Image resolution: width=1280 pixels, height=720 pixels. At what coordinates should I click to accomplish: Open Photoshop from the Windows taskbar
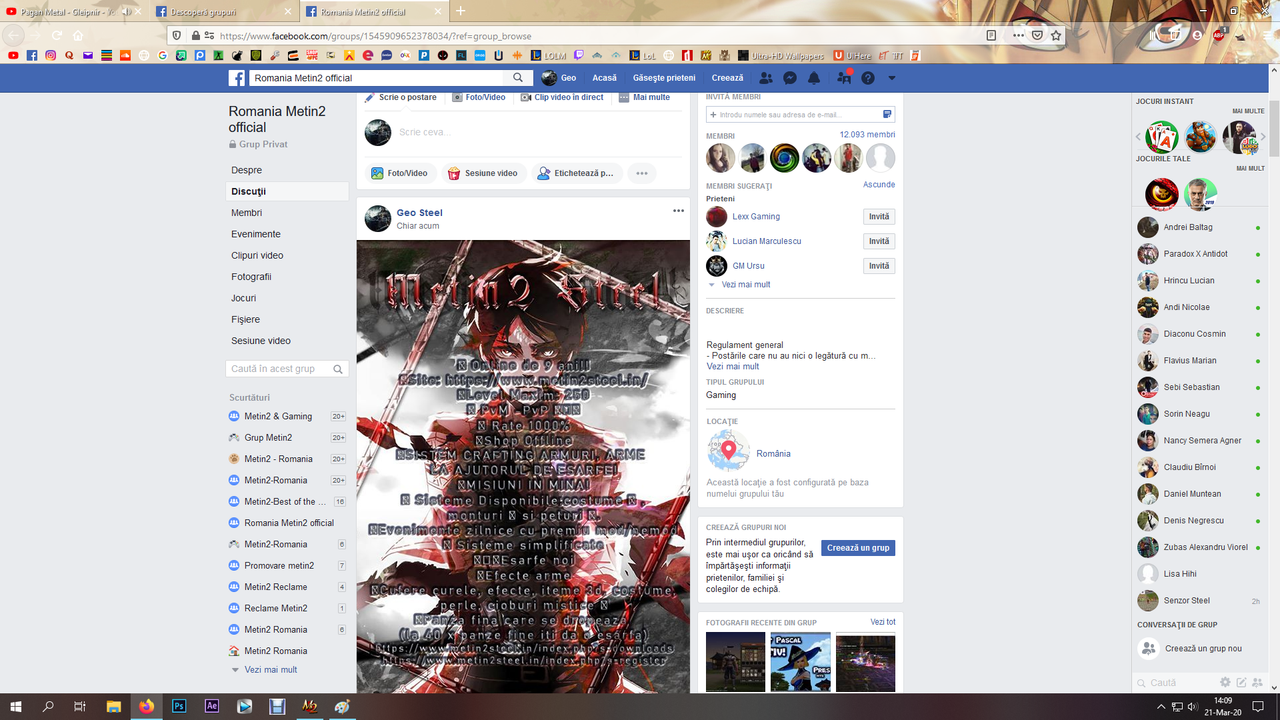[179, 706]
